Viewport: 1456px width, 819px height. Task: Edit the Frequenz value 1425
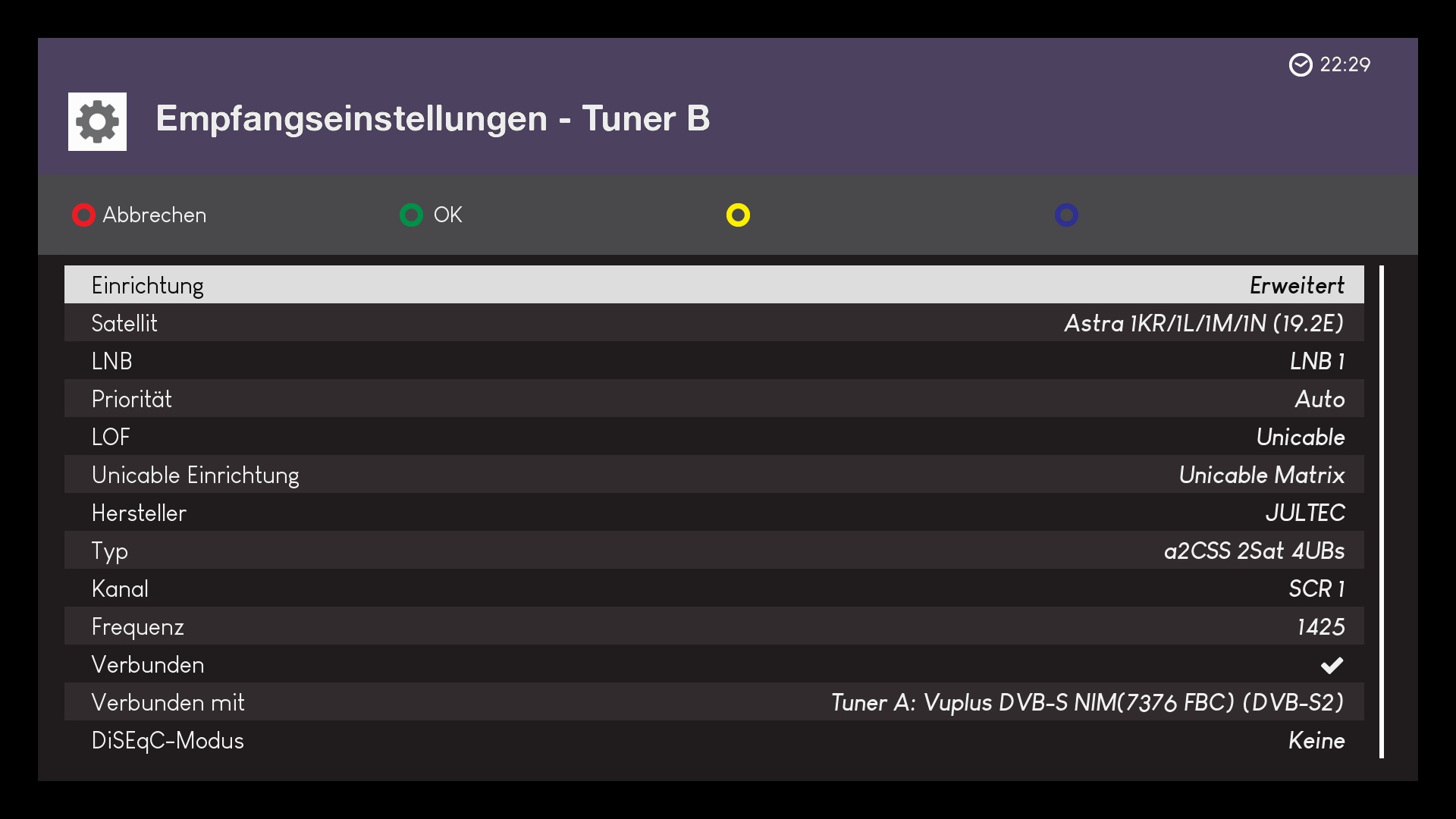click(x=1320, y=626)
